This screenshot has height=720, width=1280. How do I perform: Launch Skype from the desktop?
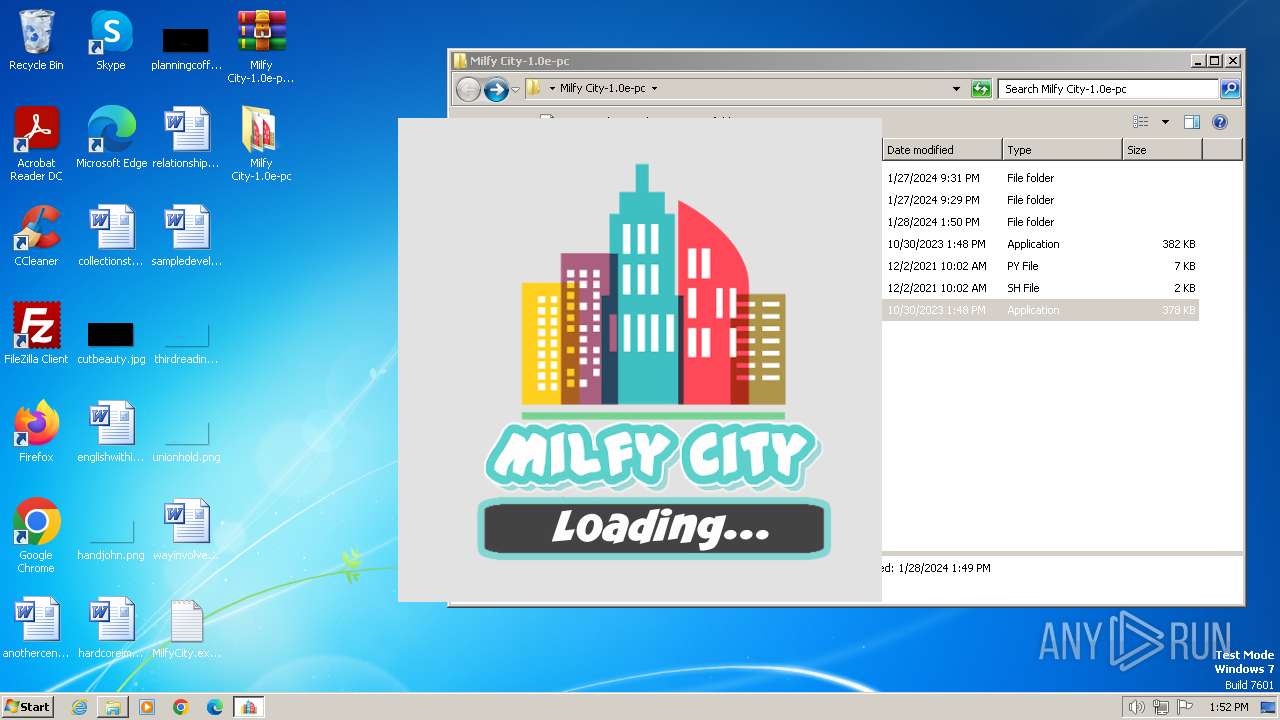(111, 40)
